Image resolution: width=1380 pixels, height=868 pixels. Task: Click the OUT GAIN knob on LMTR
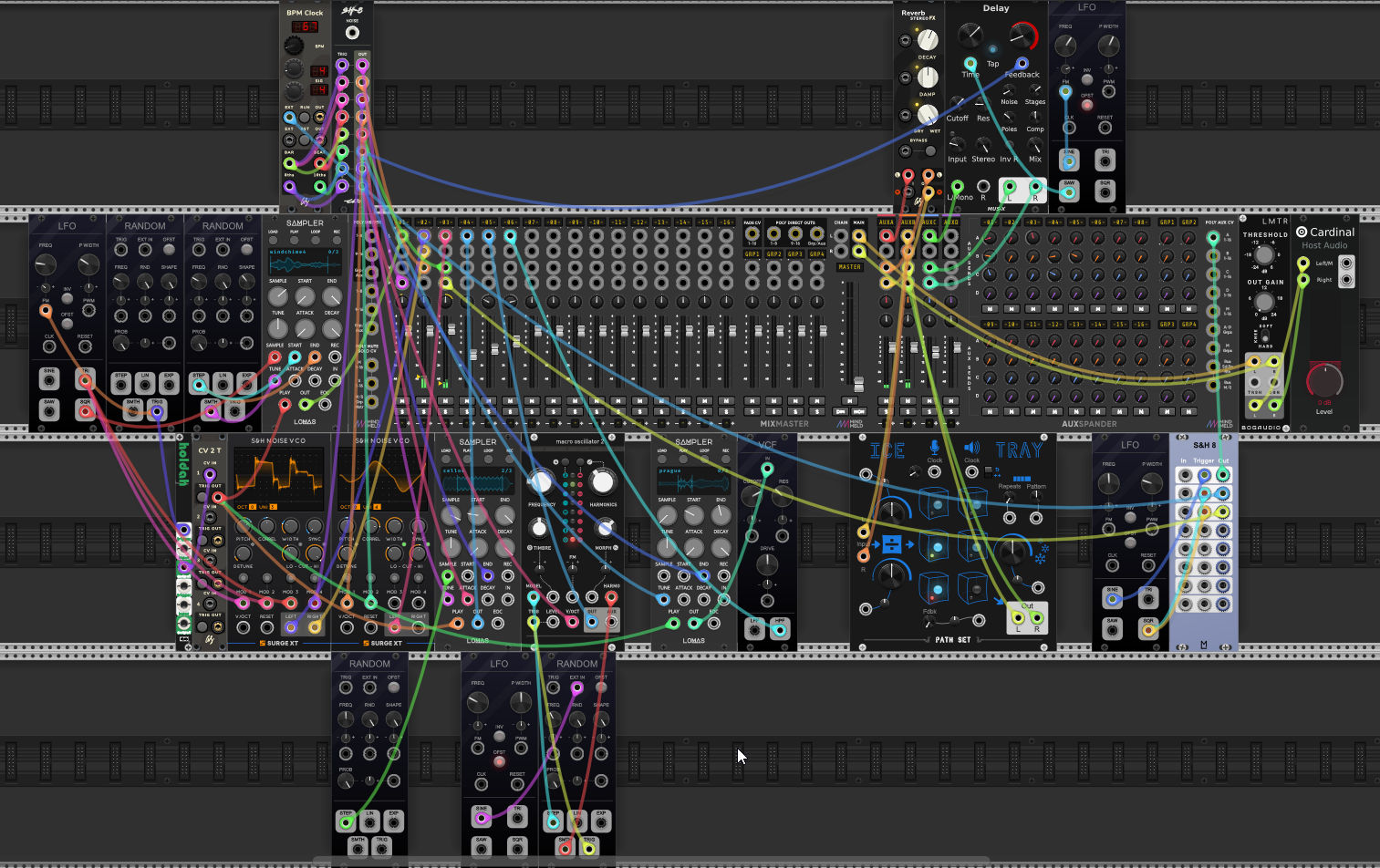pos(1264,302)
